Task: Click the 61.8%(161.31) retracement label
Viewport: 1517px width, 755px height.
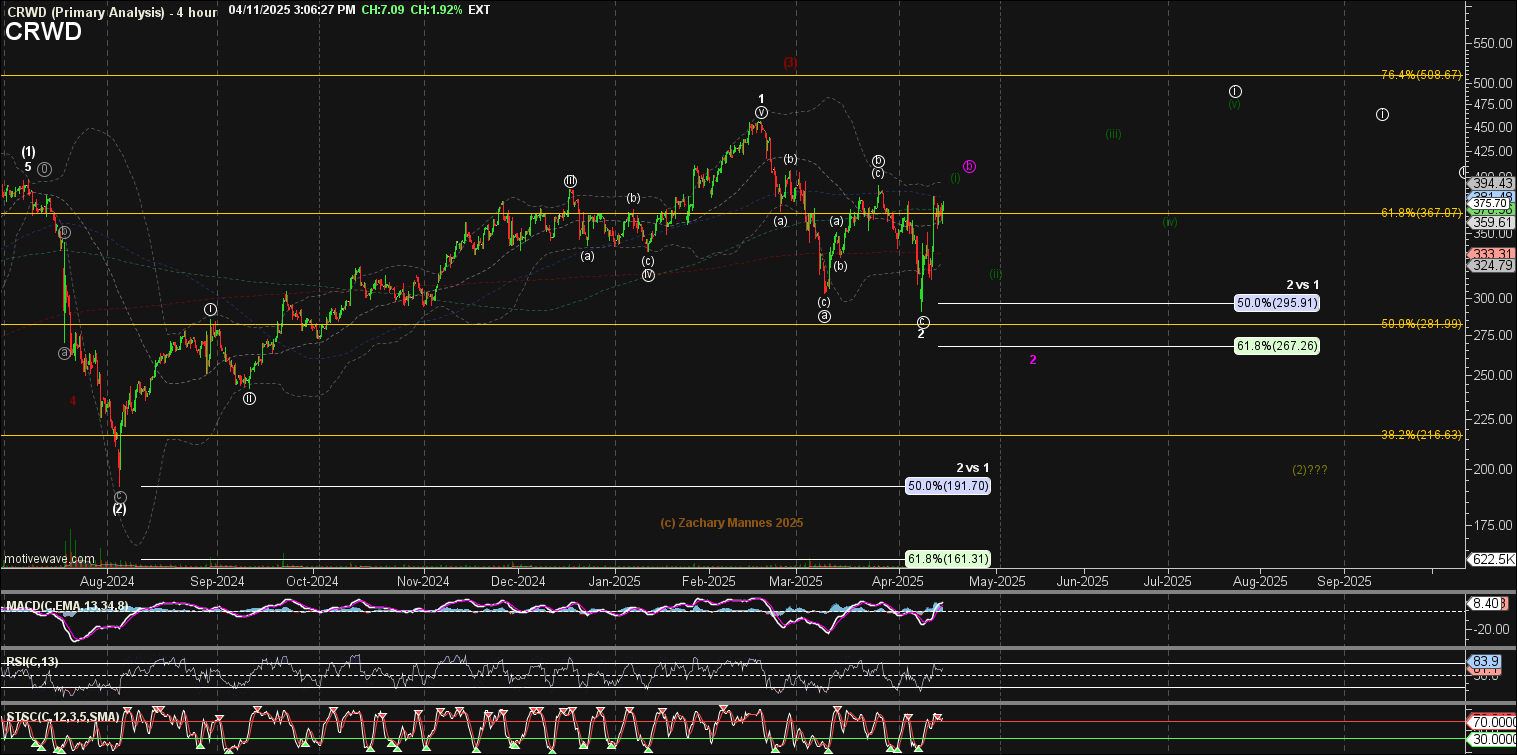Action: [948, 558]
